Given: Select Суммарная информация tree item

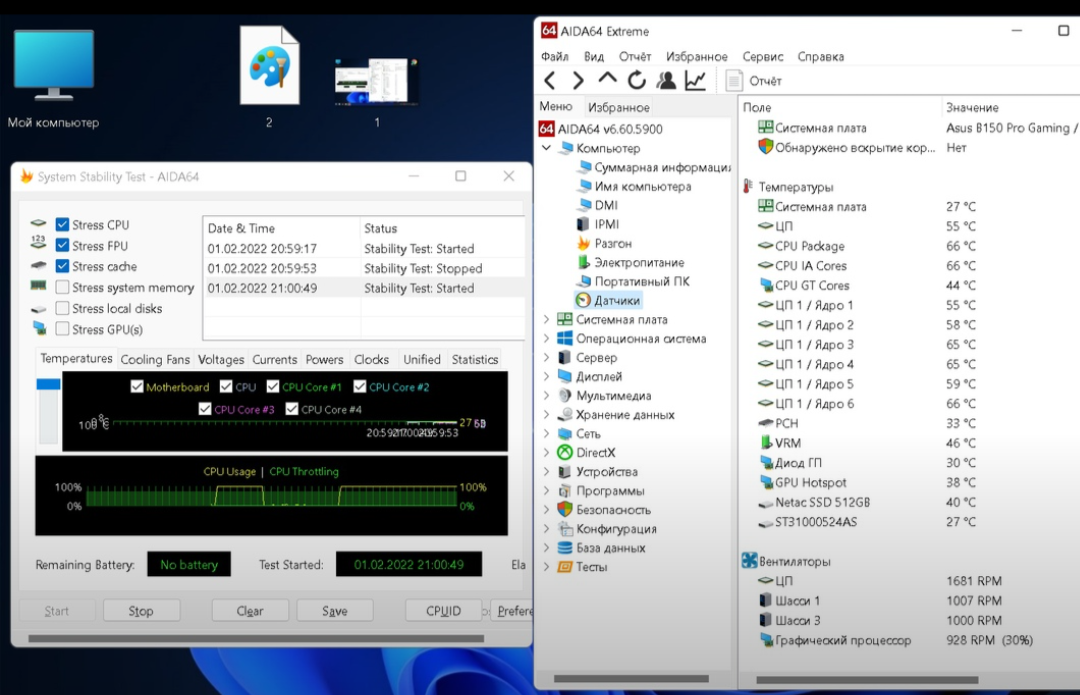Looking at the screenshot, I should point(654,167).
